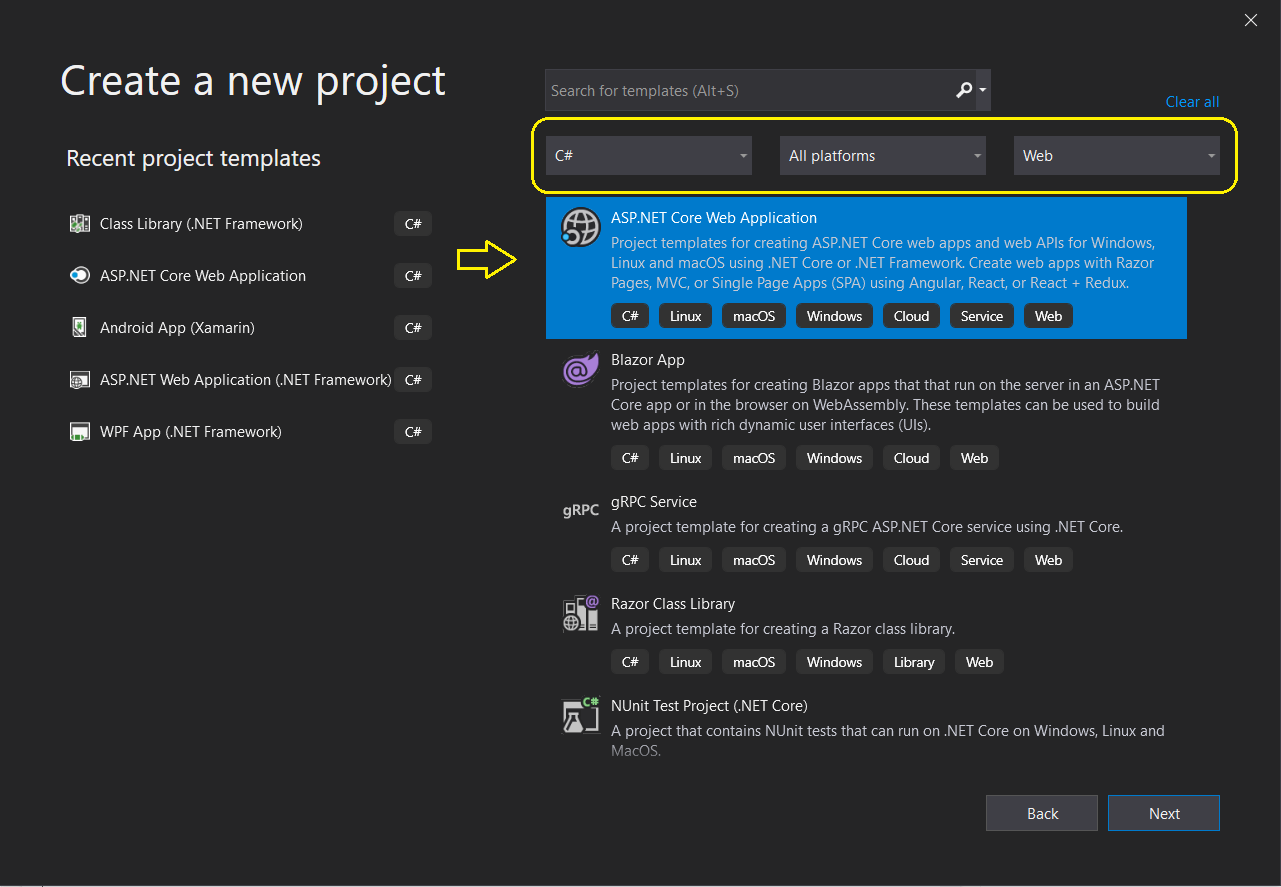Viewport: 1281px width, 887px height.
Task: Click the recent ASP.NET Core Web Application icon
Action: click(x=80, y=276)
